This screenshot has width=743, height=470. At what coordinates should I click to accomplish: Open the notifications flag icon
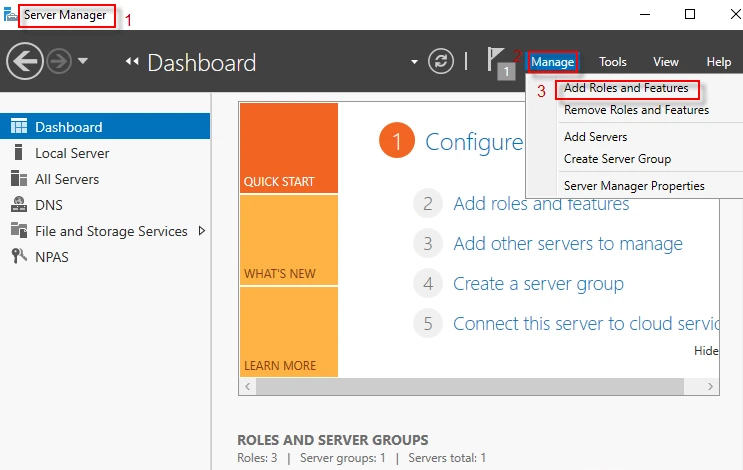(499, 62)
